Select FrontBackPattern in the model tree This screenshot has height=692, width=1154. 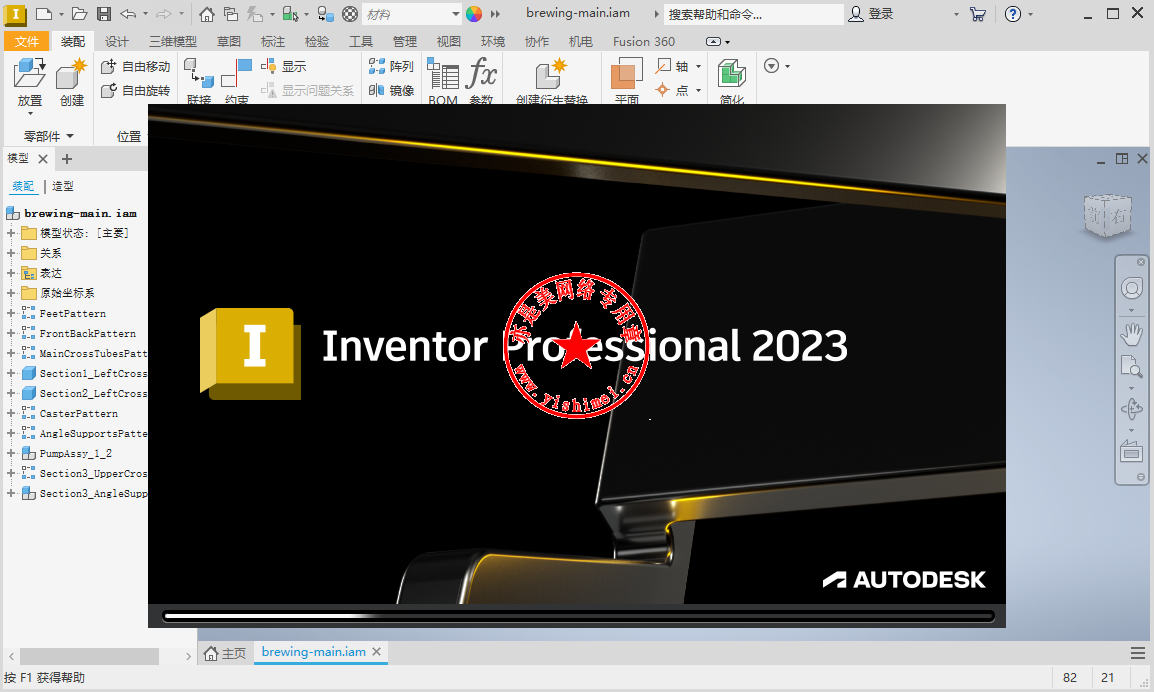88,333
